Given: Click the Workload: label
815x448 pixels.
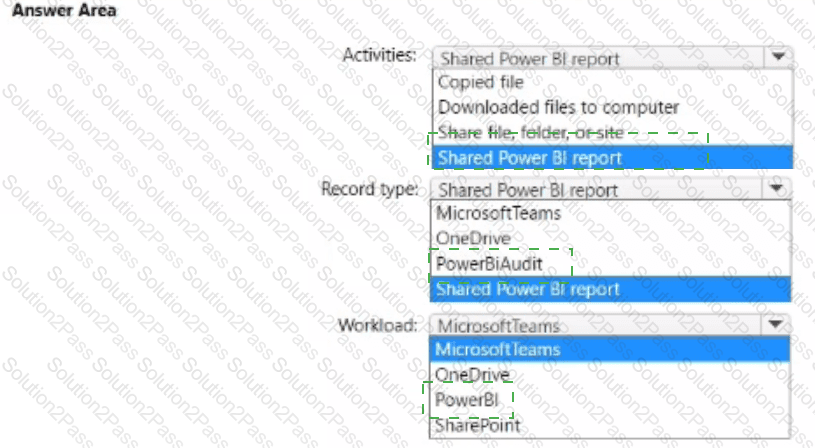Looking at the screenshot, I should (377, 325).
